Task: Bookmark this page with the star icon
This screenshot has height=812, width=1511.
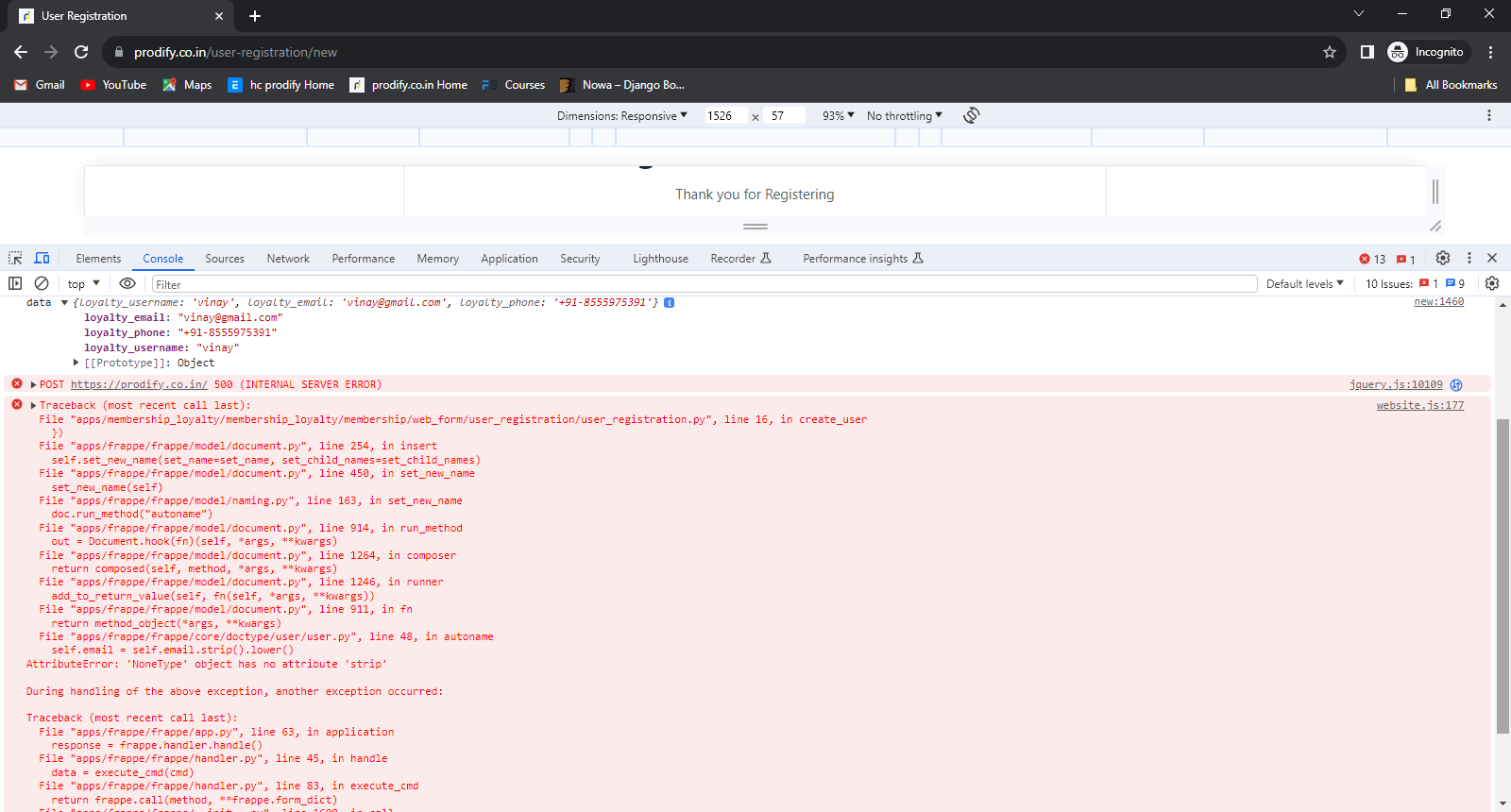Action: (1330, 52)
